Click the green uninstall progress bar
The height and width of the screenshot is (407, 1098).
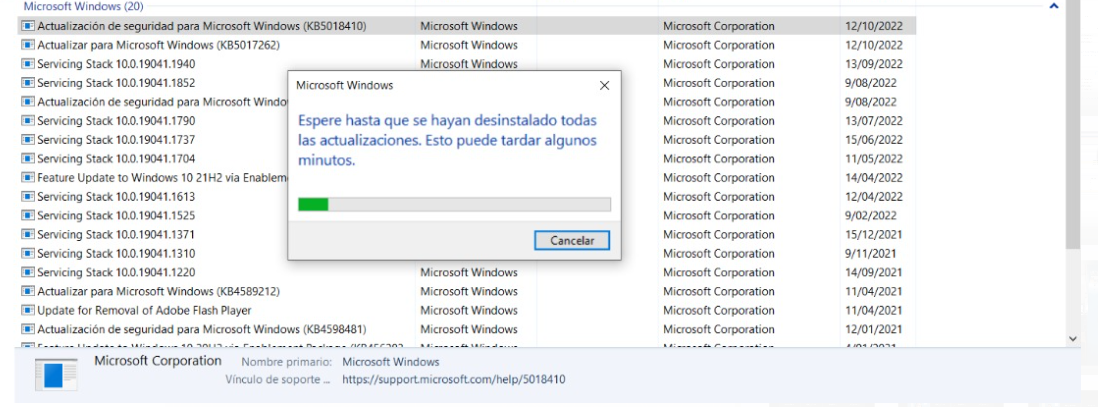click(x=454, y=205)
